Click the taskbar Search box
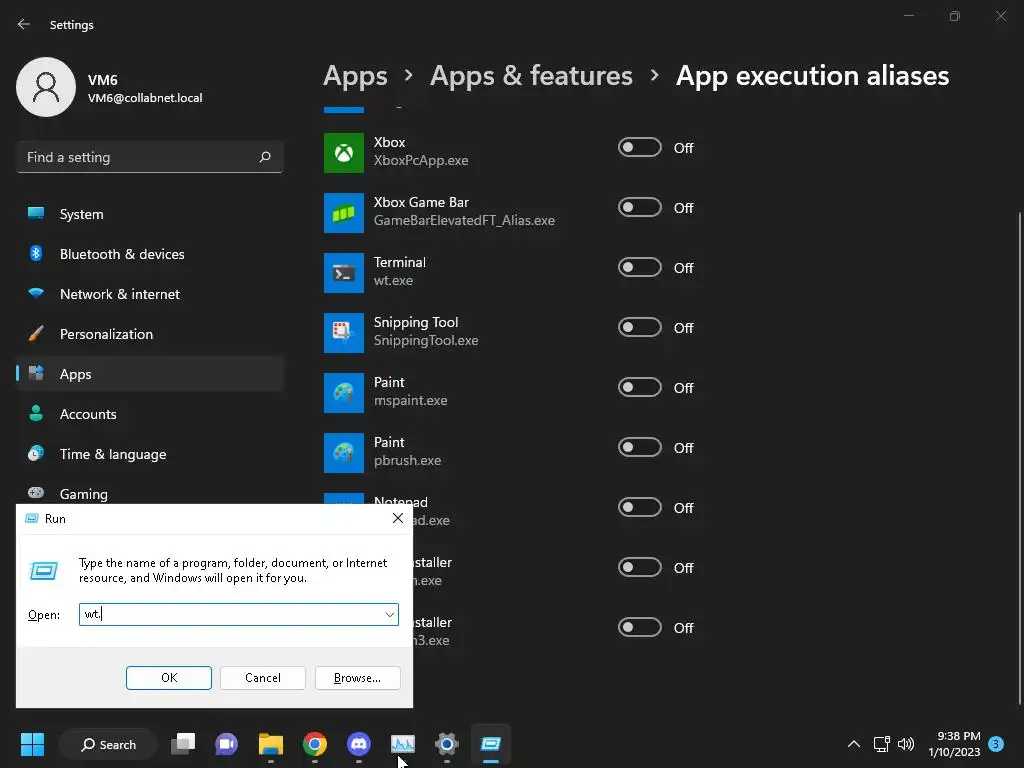The image size is (1024, 768). click(108, 744)
